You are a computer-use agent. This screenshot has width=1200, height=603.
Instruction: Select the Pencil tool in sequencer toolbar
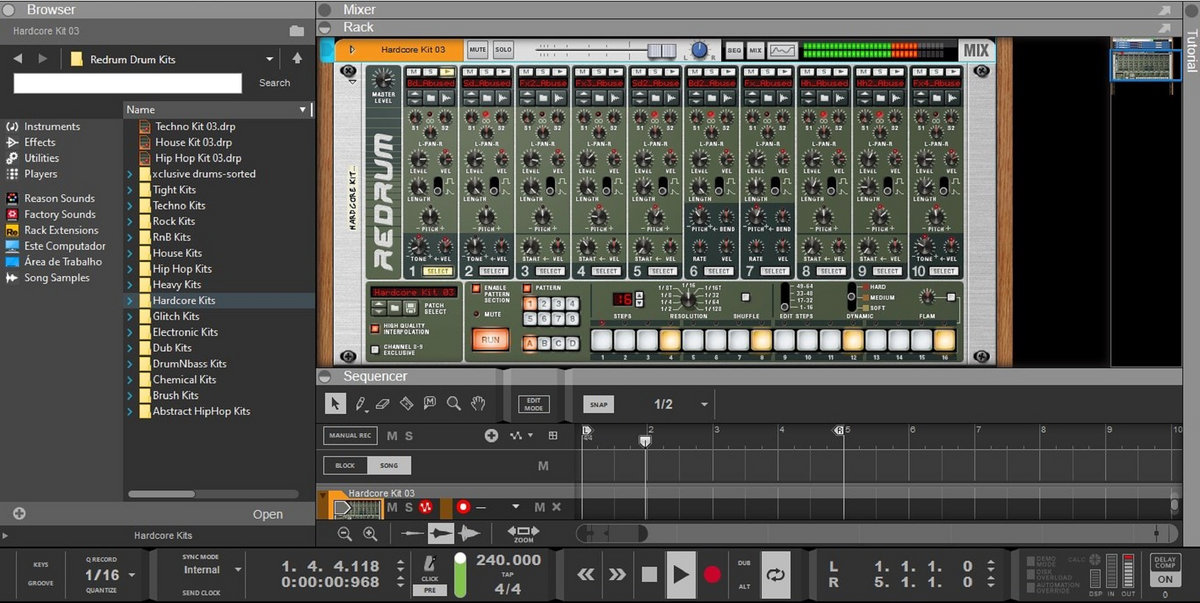[x=358, y=404]
